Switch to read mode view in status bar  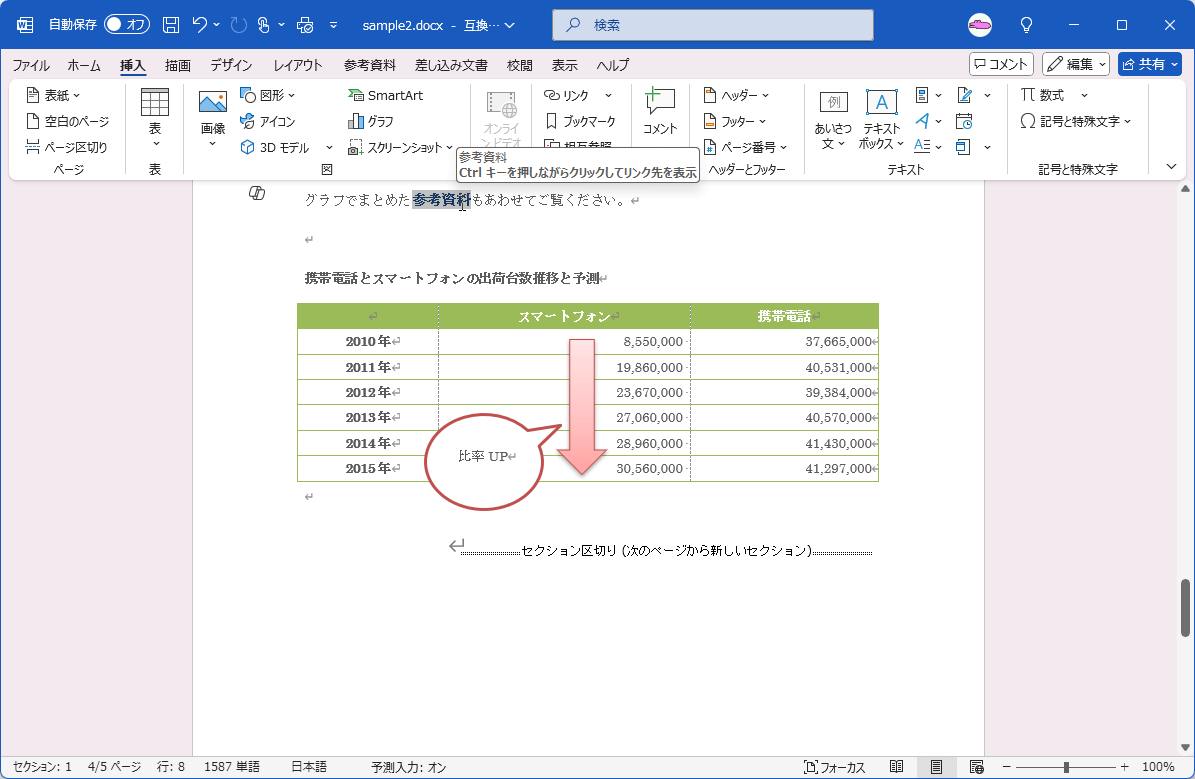coord(897,767)
